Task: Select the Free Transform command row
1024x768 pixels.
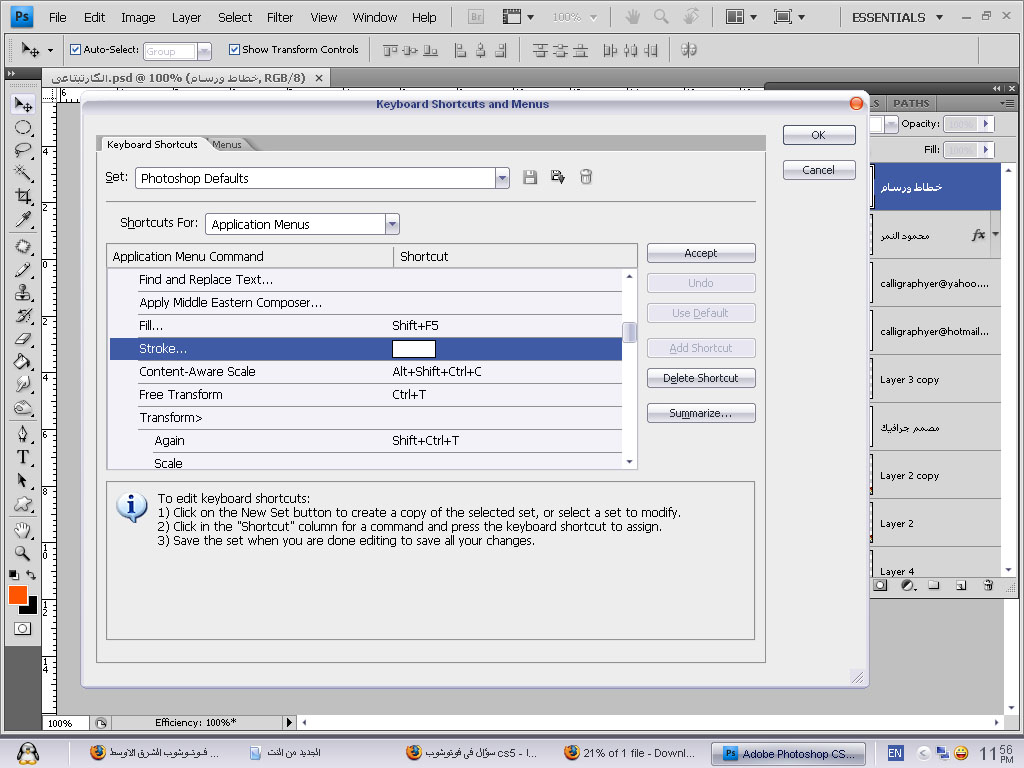Action: tap(366, 394)
